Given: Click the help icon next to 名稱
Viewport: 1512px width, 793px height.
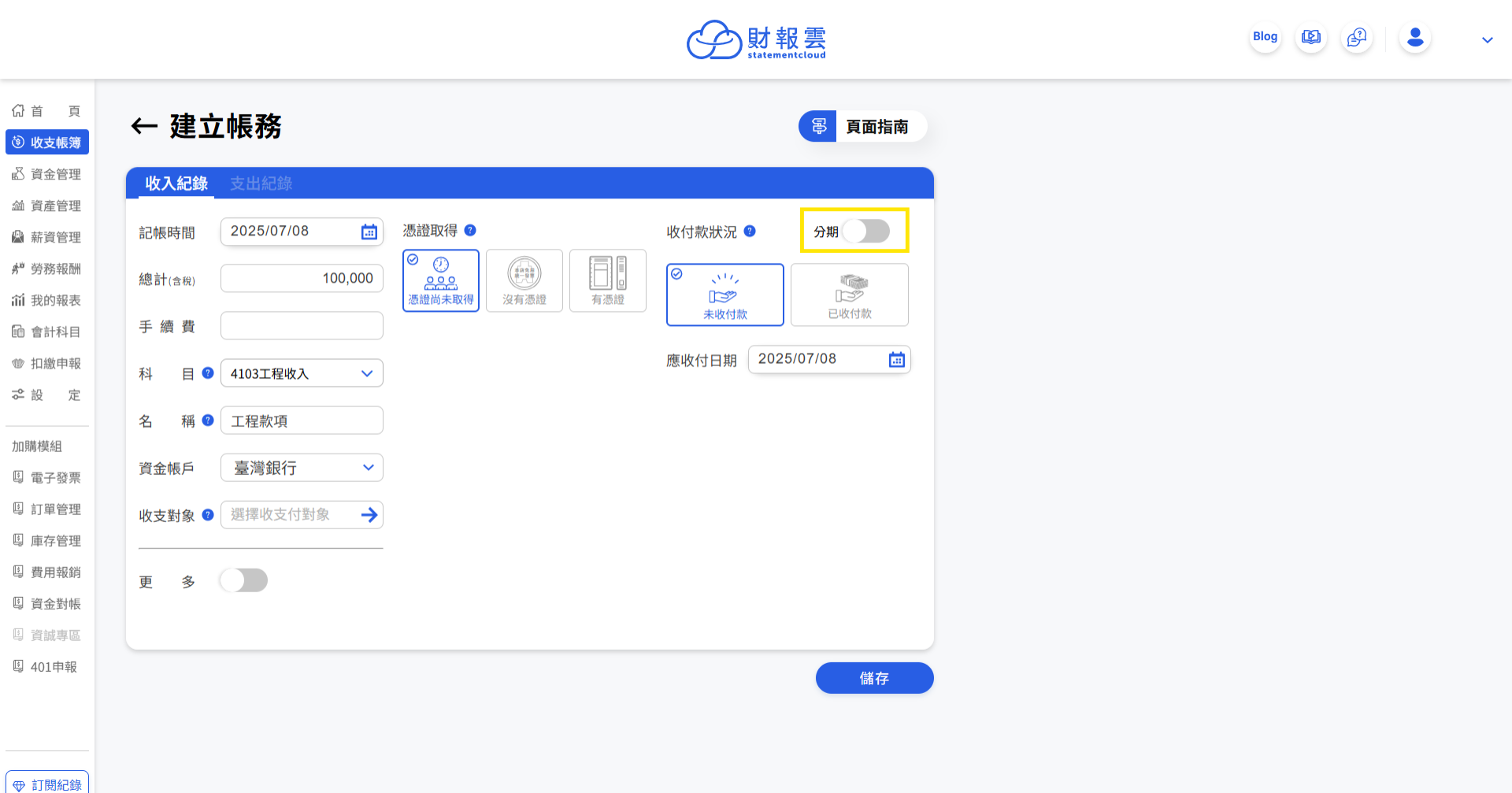Looking at the screenshot, I should pos(208,421).
